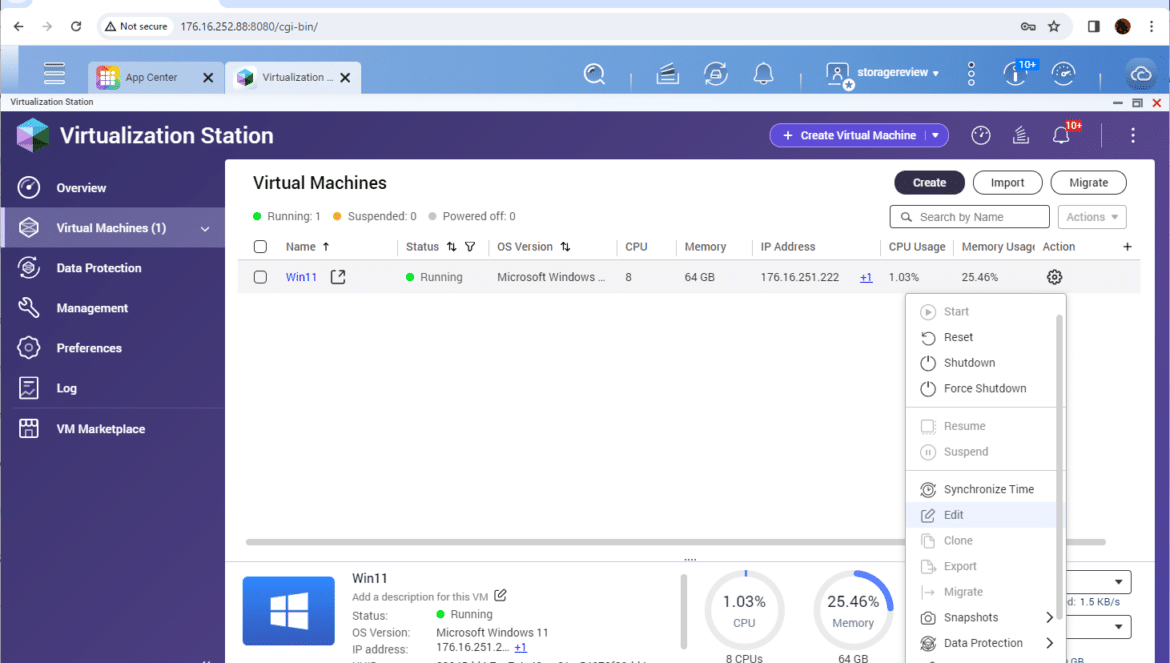Click the CPU usage ring gauge

coord(744,611)
